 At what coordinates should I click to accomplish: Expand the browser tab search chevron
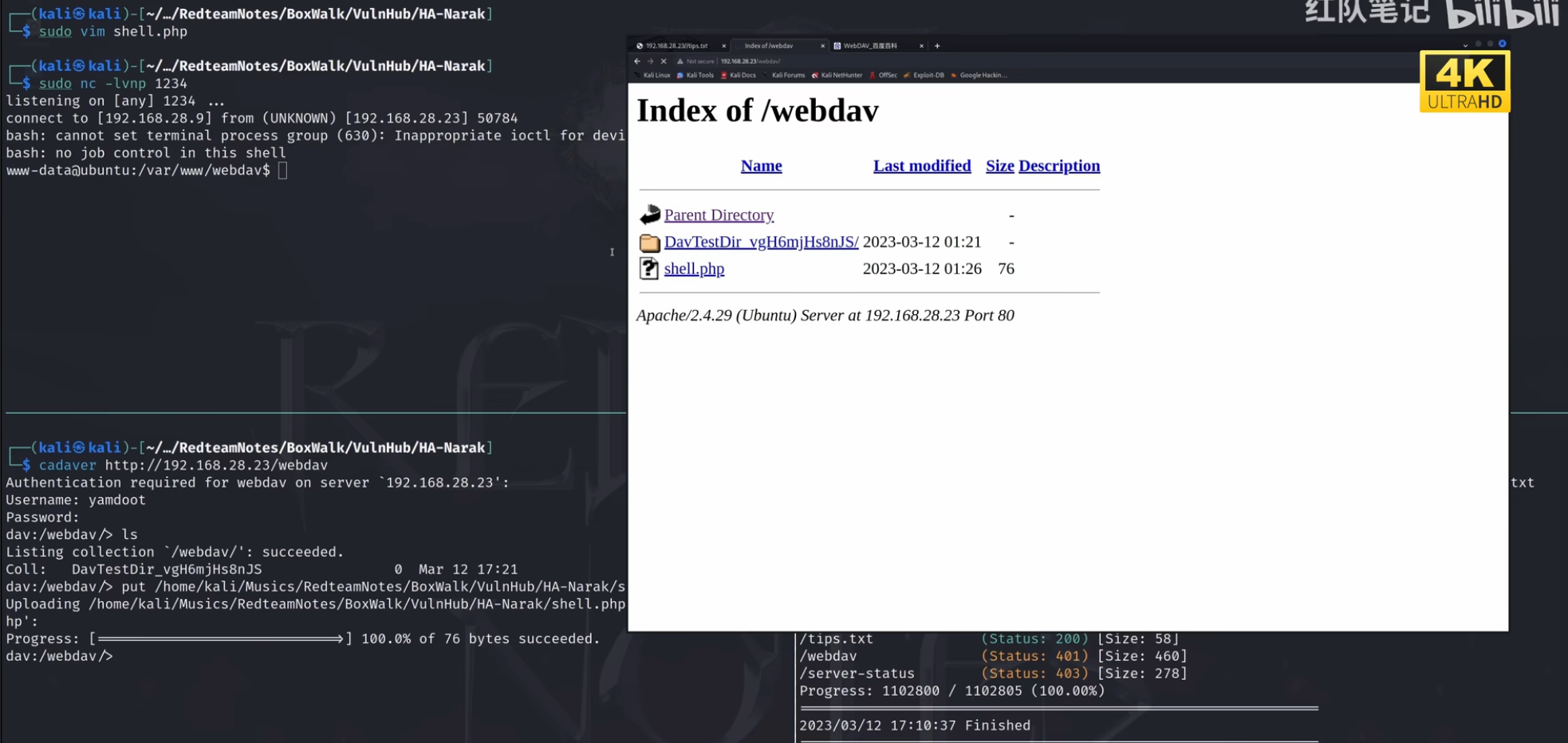[1465, 45]
